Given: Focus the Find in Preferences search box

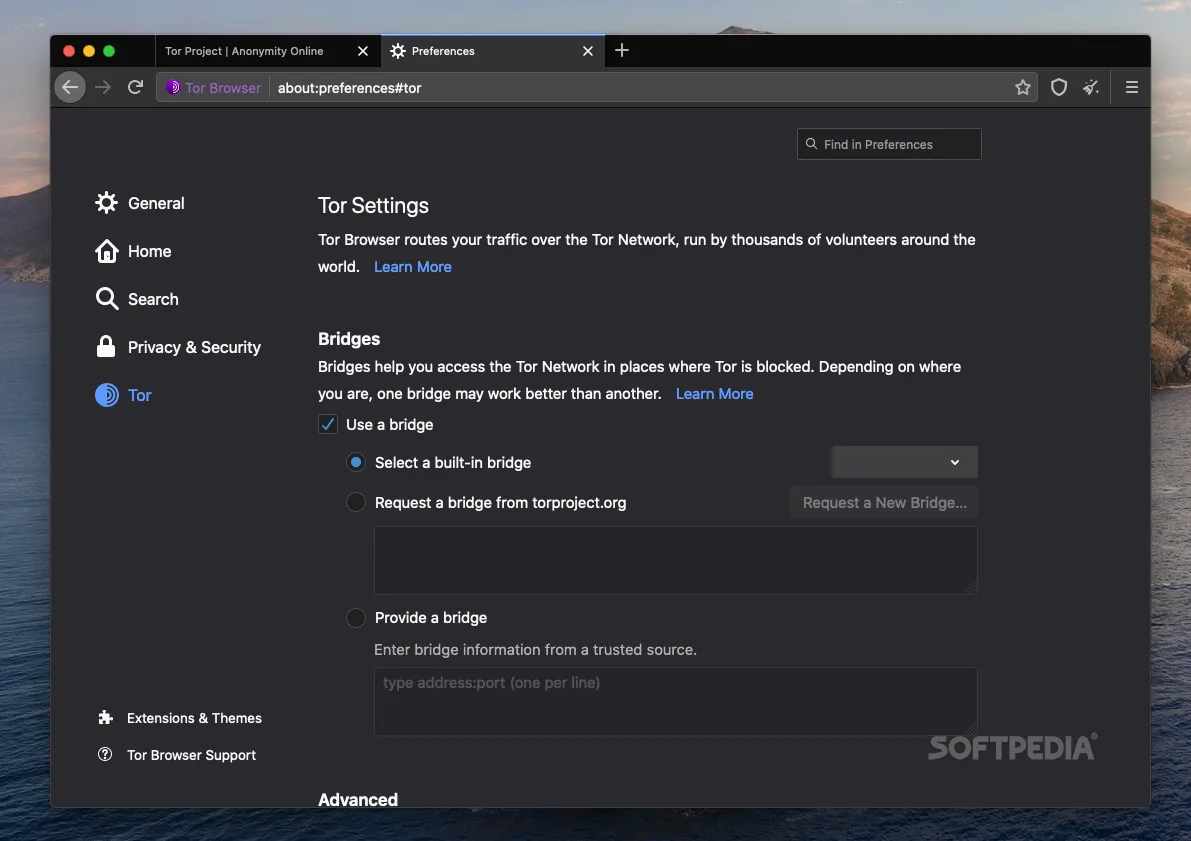Looking at the screenshot, I should pyautogui.click(x=889, y=144).
